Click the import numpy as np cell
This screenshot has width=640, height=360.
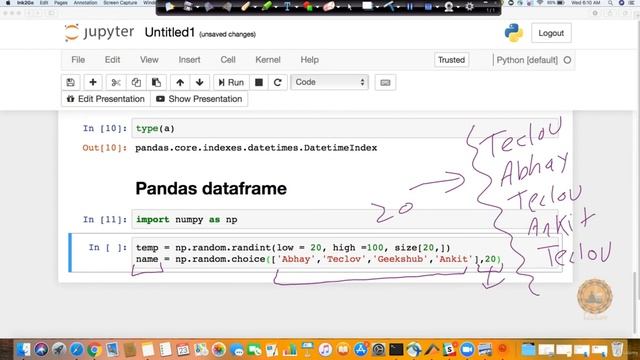tap(345, 220)
